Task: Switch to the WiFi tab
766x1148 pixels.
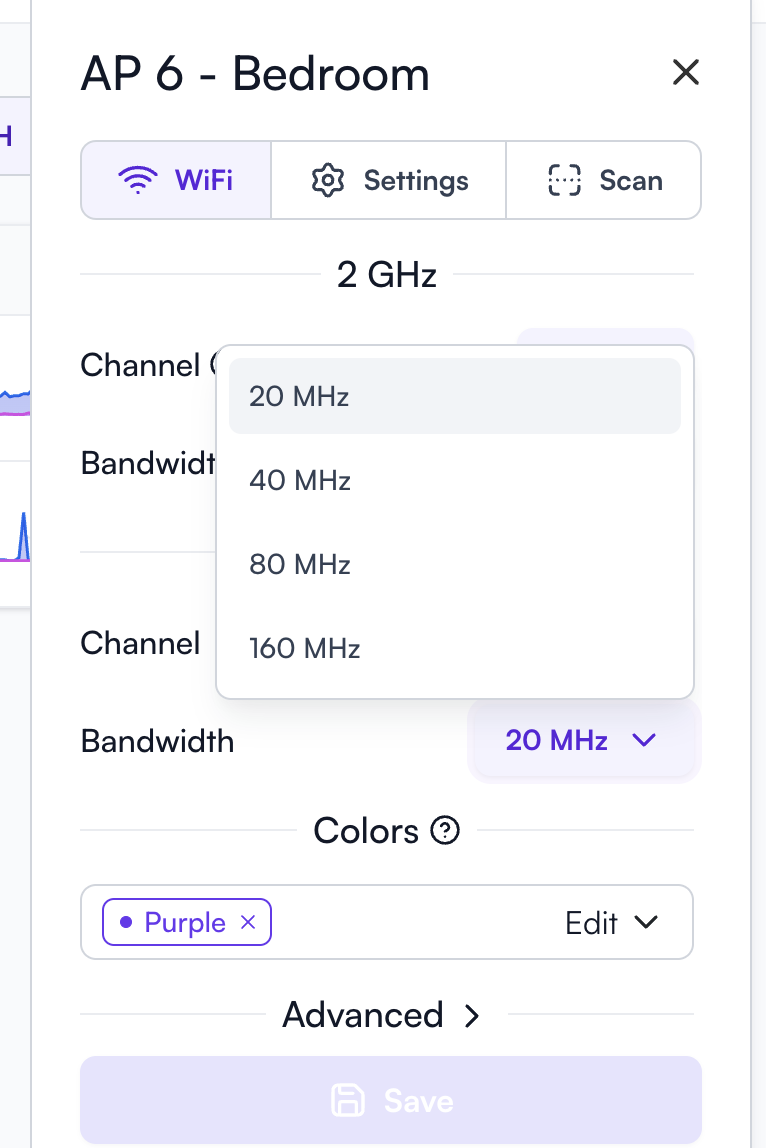Action: pyautogui.click(x=176, y=180)
